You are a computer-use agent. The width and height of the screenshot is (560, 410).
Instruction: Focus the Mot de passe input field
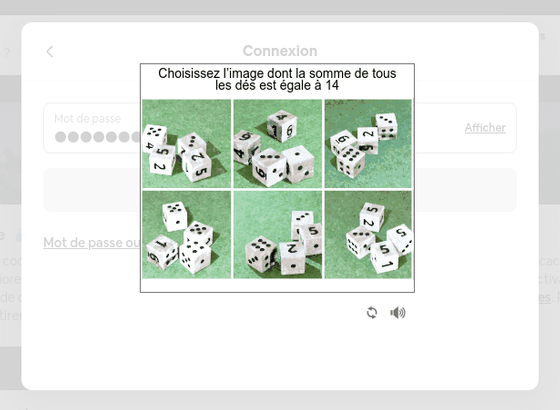tap(280, 128)
